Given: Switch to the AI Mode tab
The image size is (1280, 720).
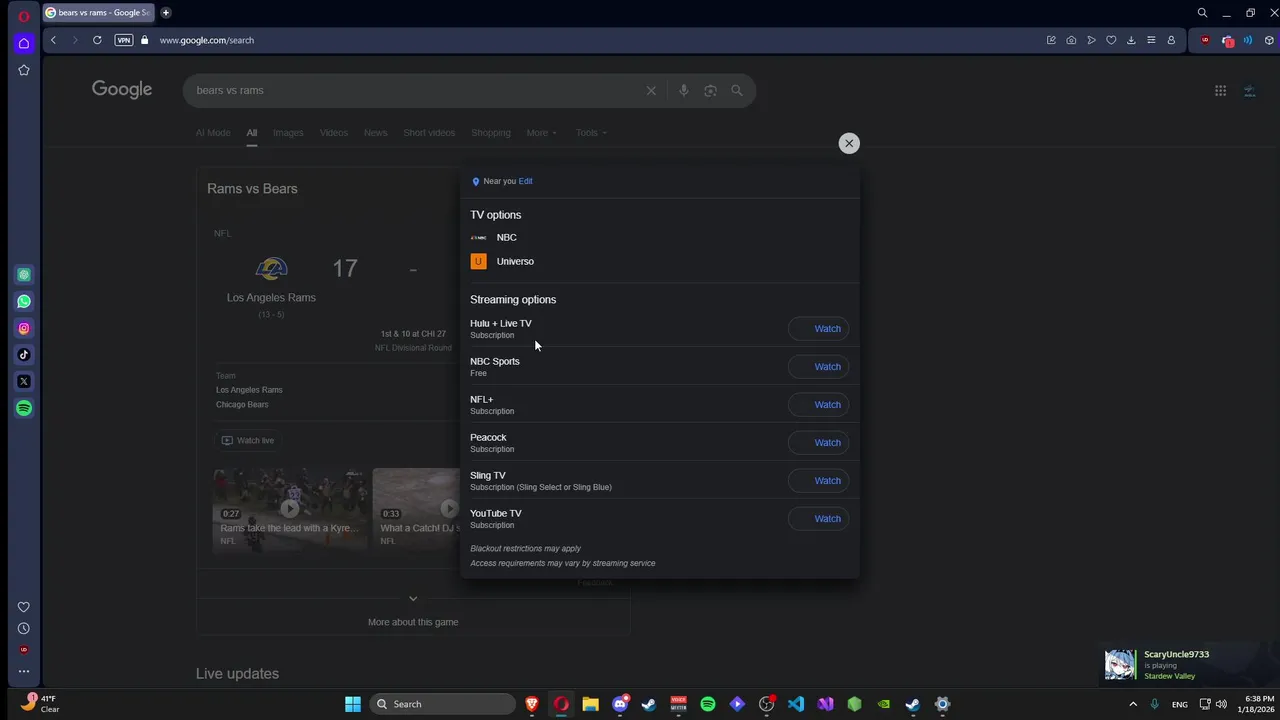Looking at the screenshot, I should coord(213,133).
